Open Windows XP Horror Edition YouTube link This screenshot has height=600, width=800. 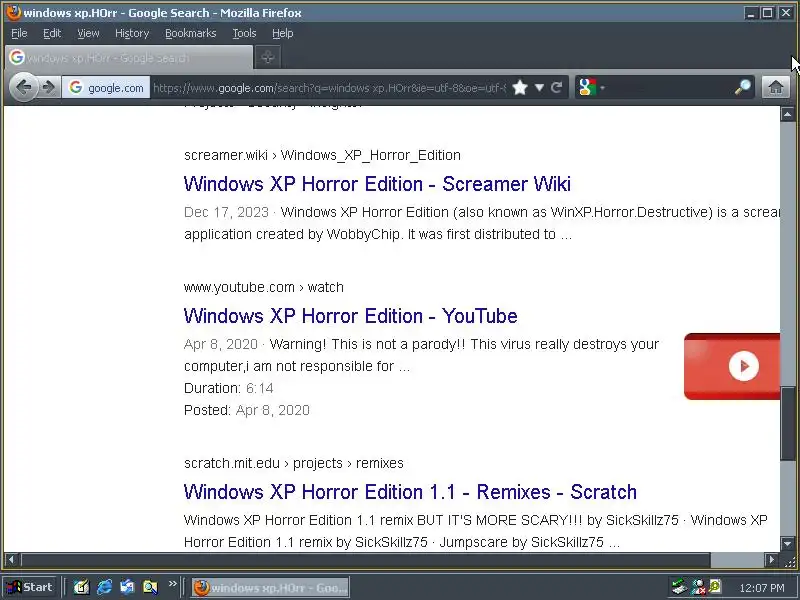pos(351,316)
